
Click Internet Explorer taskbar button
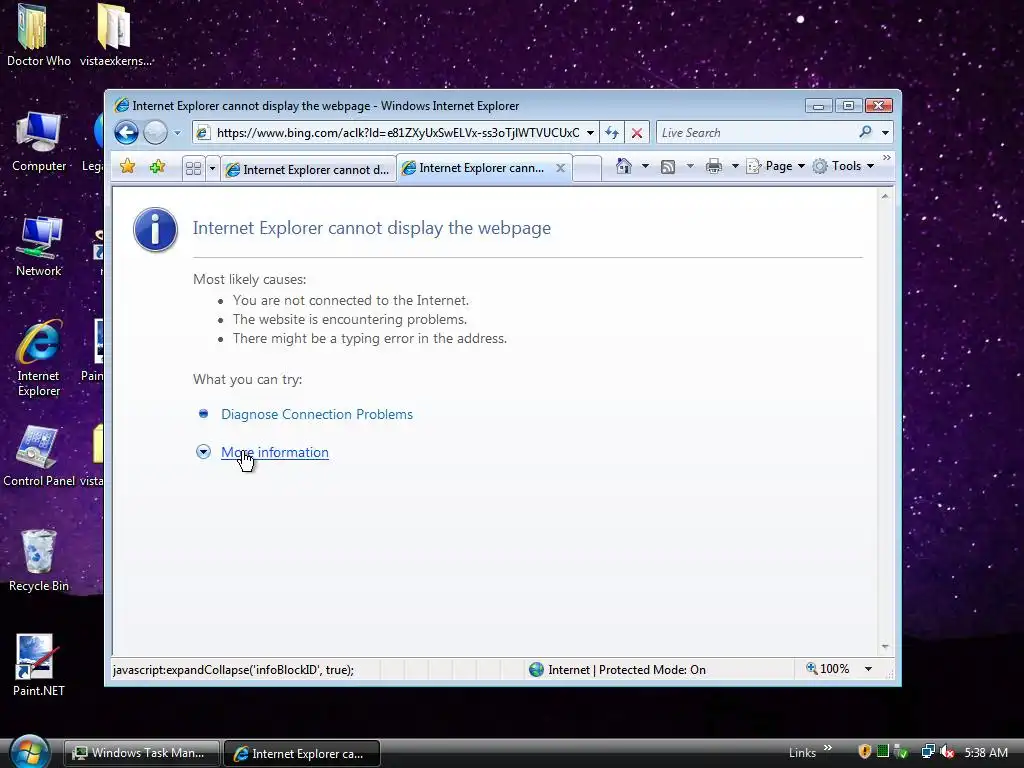302,754
